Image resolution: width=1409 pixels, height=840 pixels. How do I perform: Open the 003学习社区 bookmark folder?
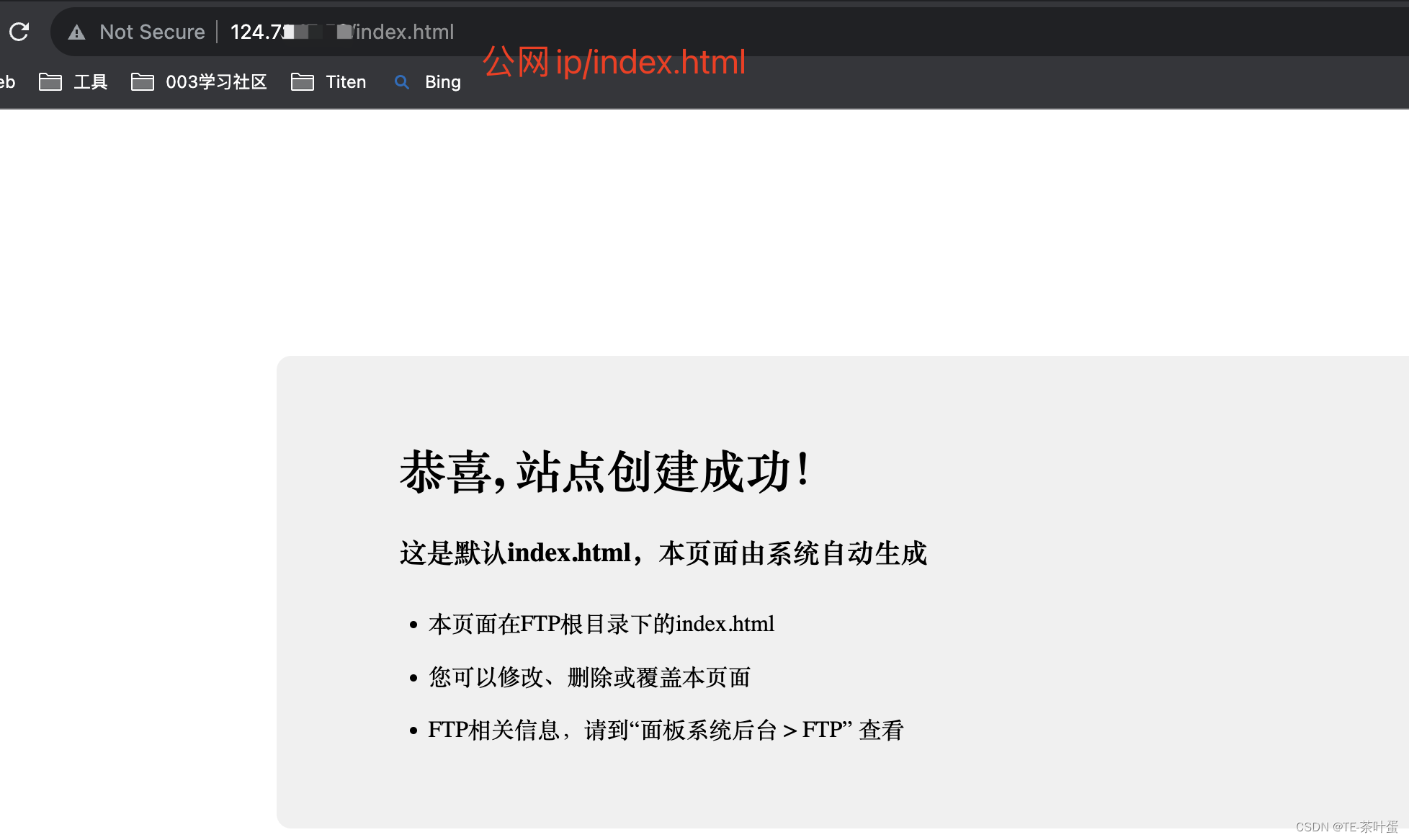point(200,82)
